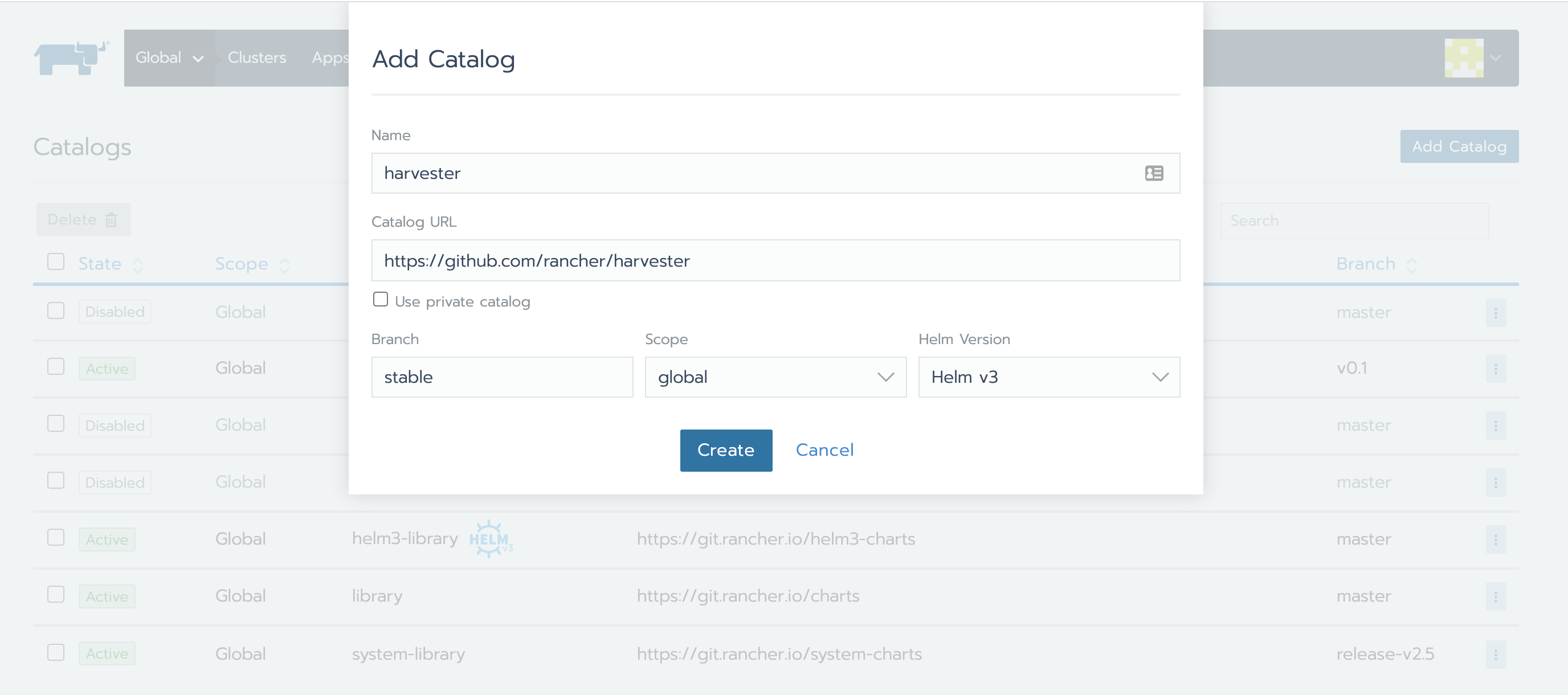The image size is (1568, 695).
Task: Click the https://git.rancher.io/helm3-charts URL
Action: tap(776, 539)
